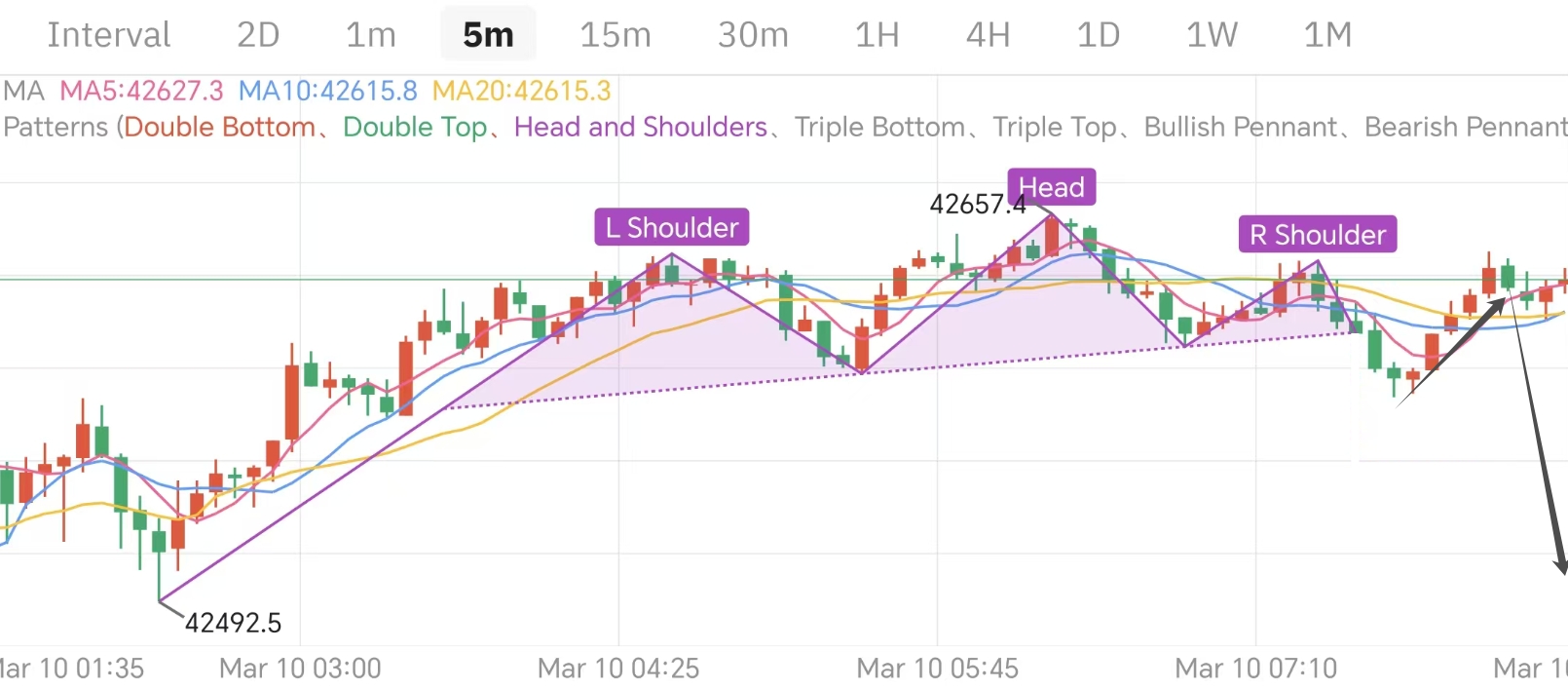Select the 1M monthly interval
This screenshot has width=1568, height=689.
click(1326, 34)
